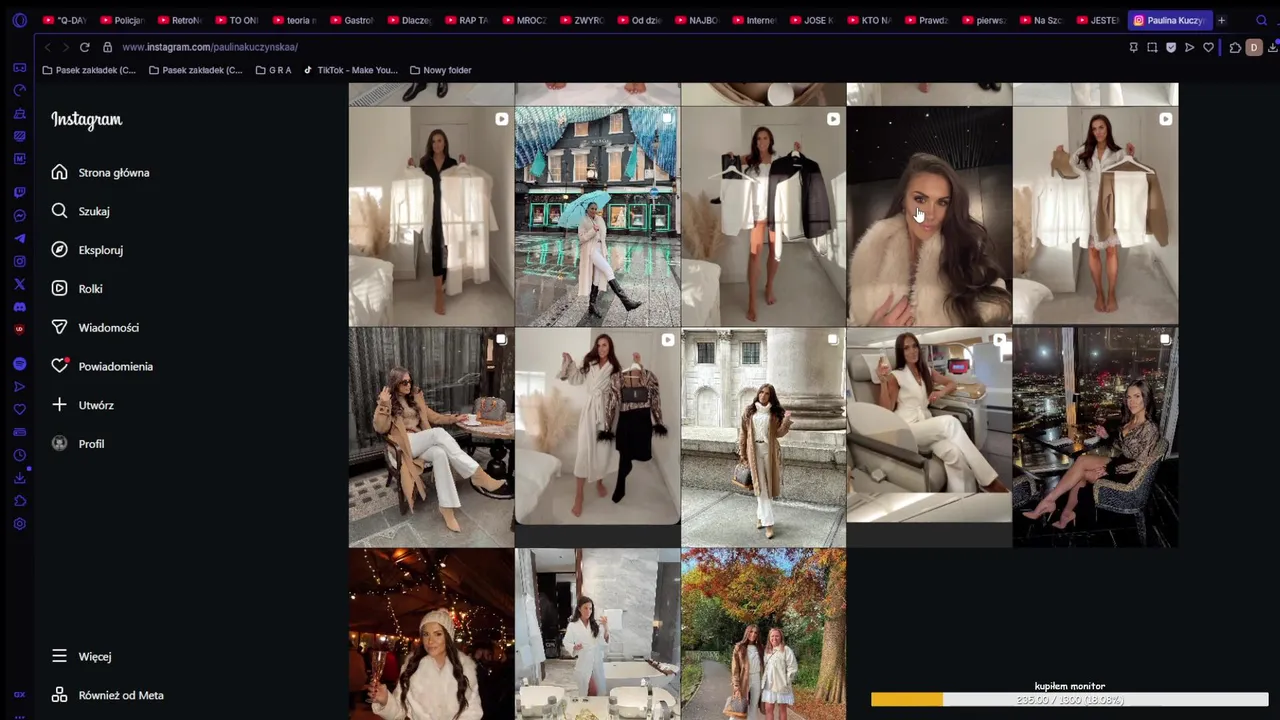Screen dimensions: 1280x720
Task: Go back to the previous page
Action: tap(47, 47)
